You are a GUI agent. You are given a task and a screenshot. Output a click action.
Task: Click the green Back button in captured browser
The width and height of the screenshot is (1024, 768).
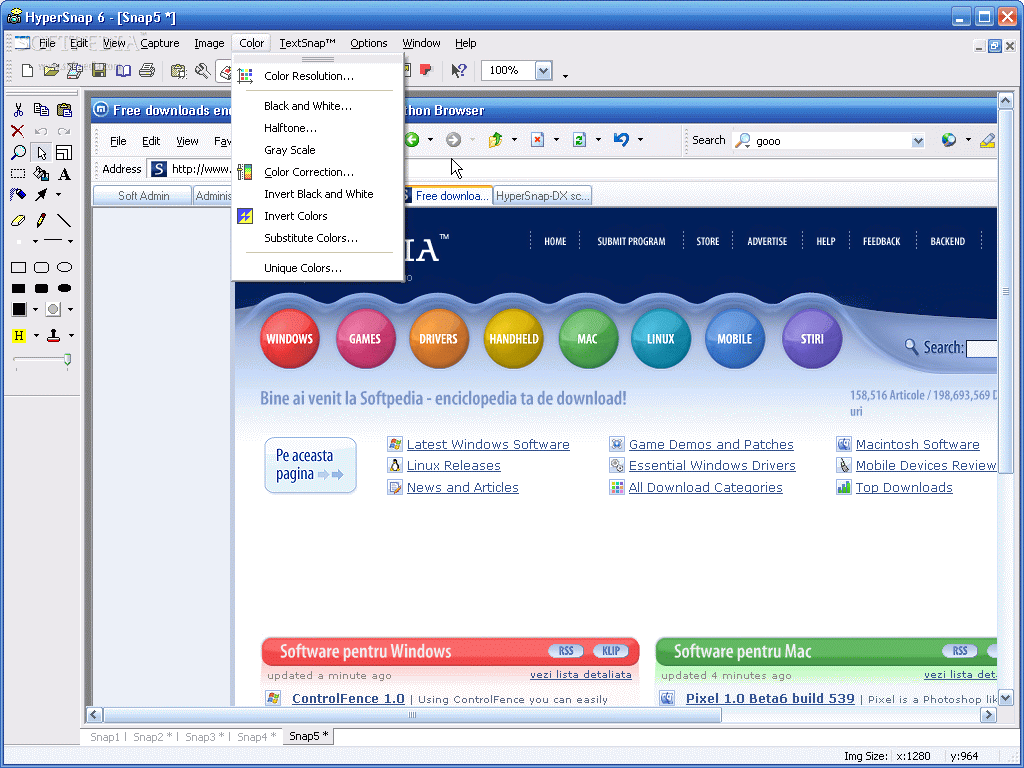[x=411, y=140]
